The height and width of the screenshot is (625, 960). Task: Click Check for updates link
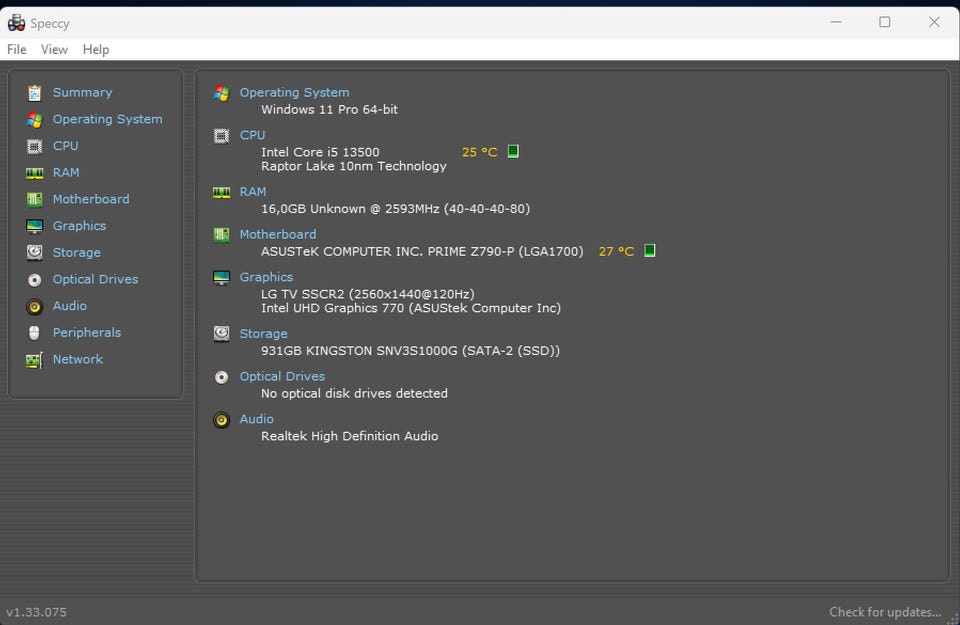884,612
